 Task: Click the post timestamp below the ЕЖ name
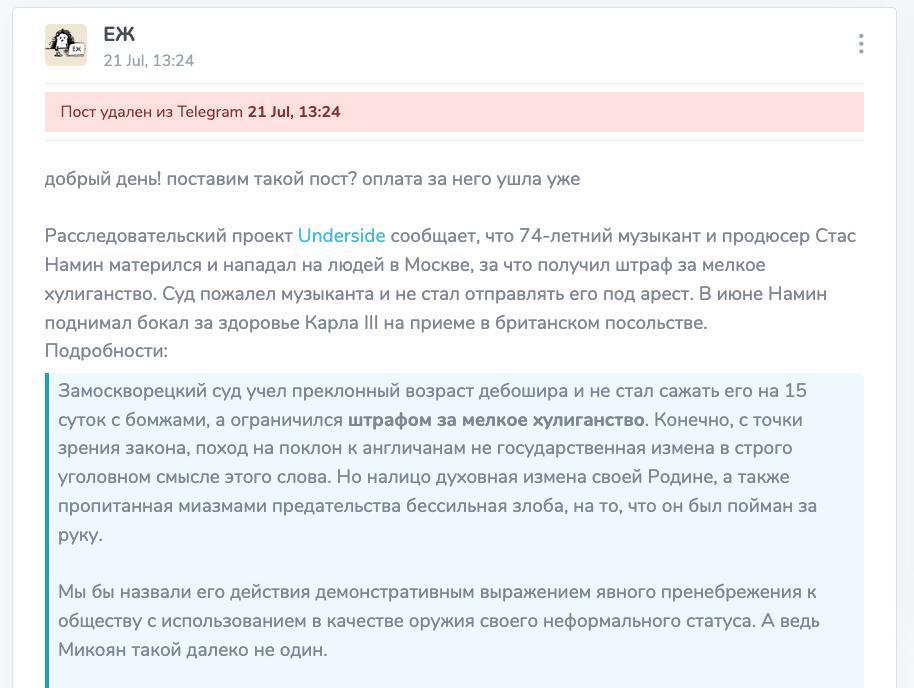tap(149, 61)
